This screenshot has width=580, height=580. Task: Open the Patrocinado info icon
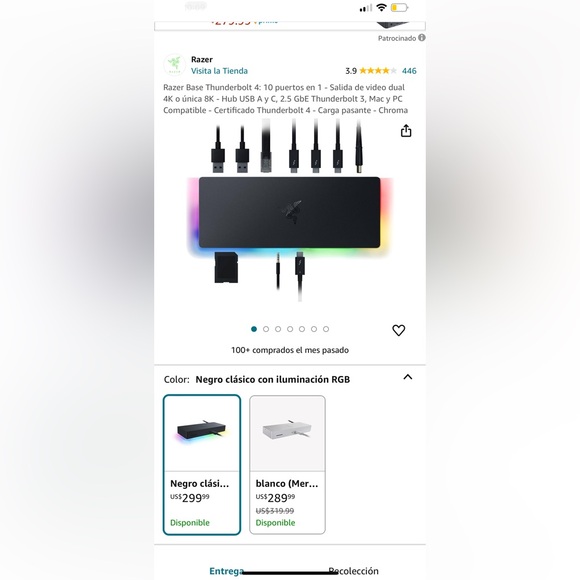click(x=422, y=38)
